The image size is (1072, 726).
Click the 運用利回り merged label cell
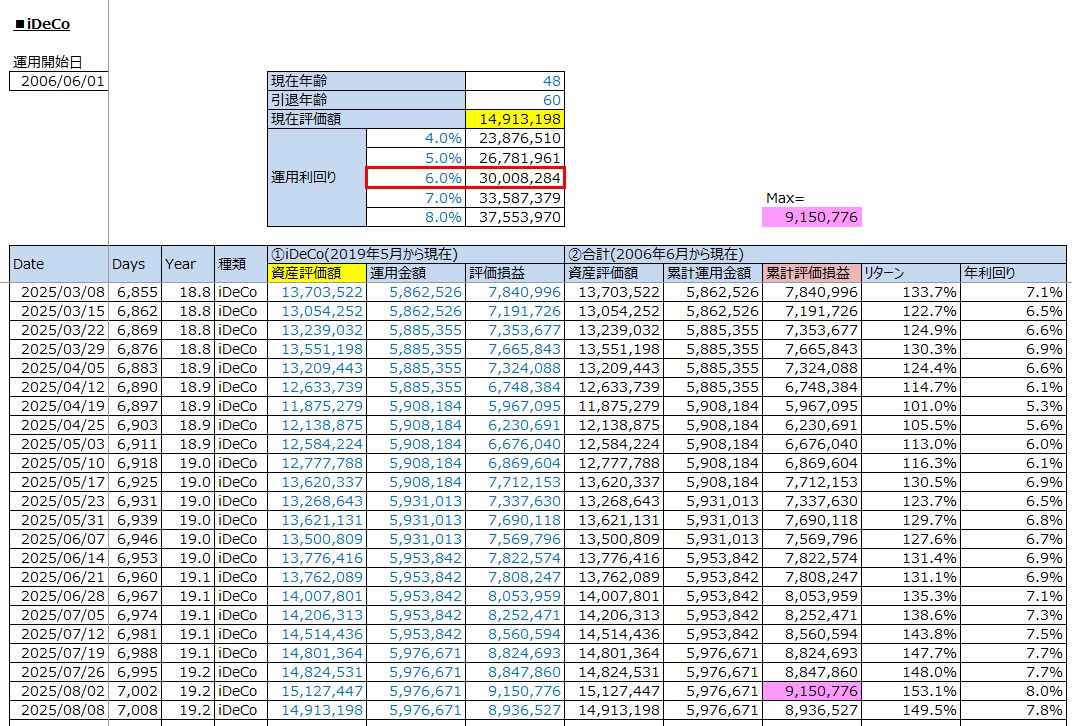click(317, 177)
